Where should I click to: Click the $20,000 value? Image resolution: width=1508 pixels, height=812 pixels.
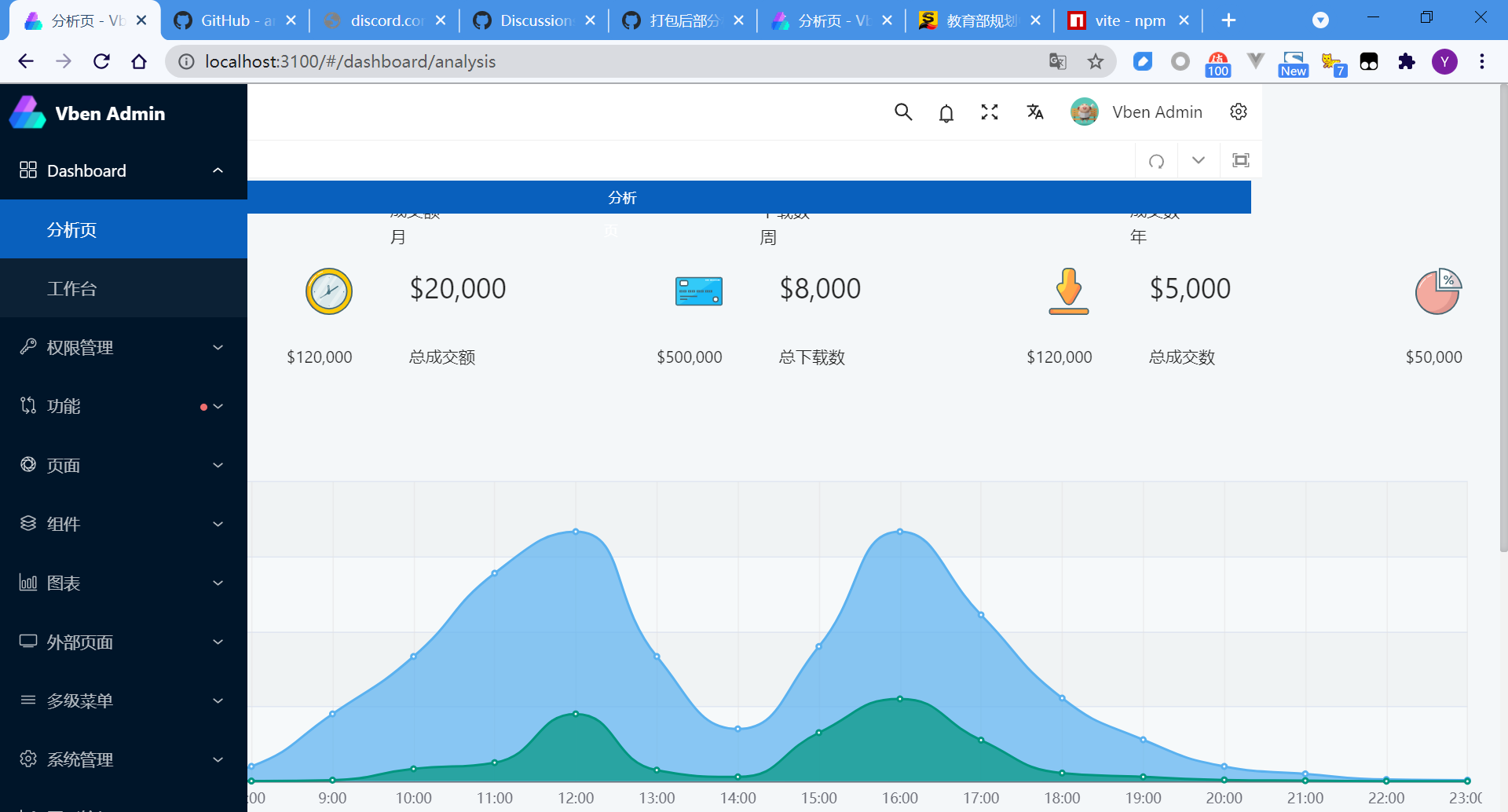(458, 289)
